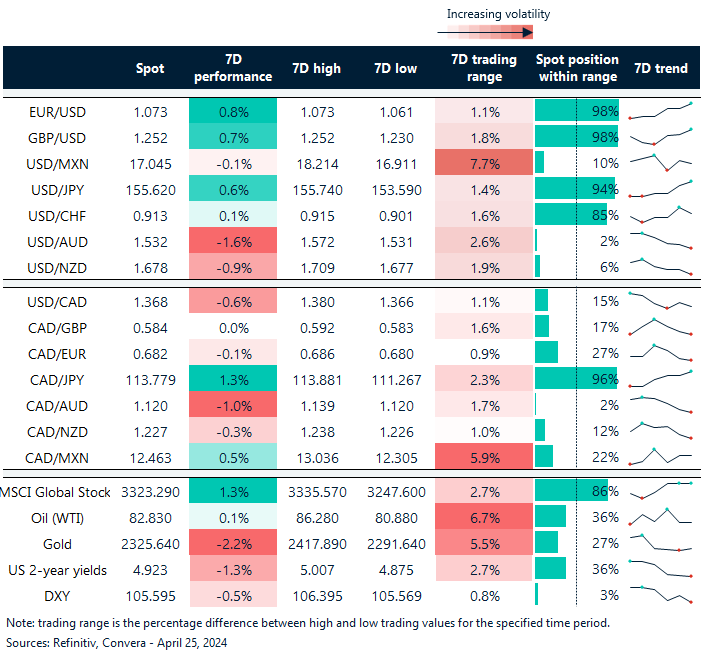The image size is (704, 655).
Task: Click the increasing volatility gradient arrow
Action: (485, 32)
